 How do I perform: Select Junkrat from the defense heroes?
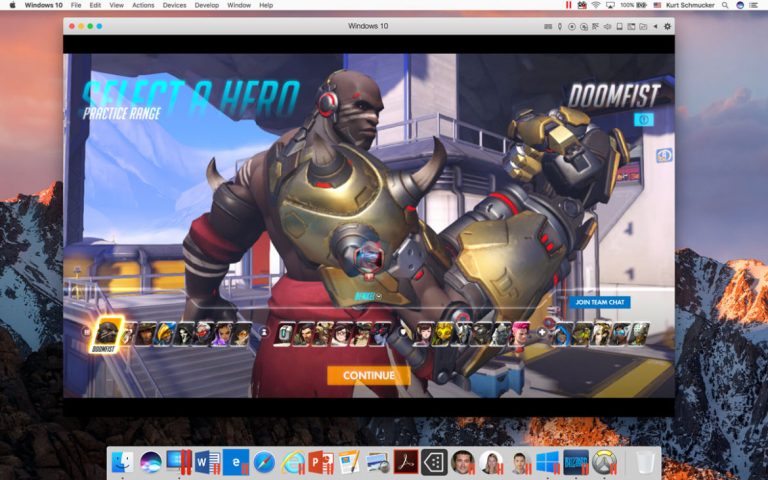323,334
